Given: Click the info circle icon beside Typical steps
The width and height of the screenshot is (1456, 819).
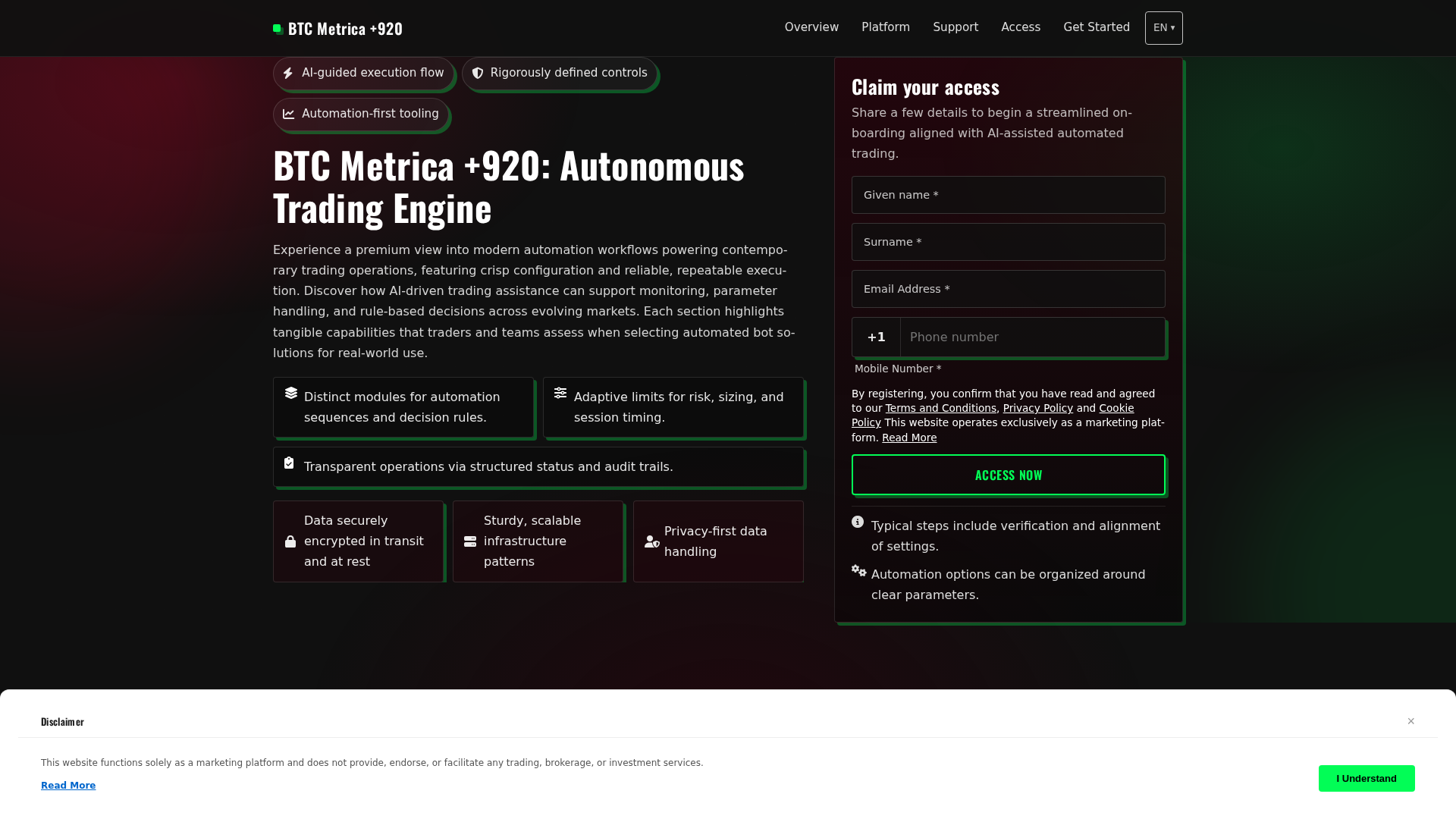Looking at the screenshot, I should (x=858, y=522).
